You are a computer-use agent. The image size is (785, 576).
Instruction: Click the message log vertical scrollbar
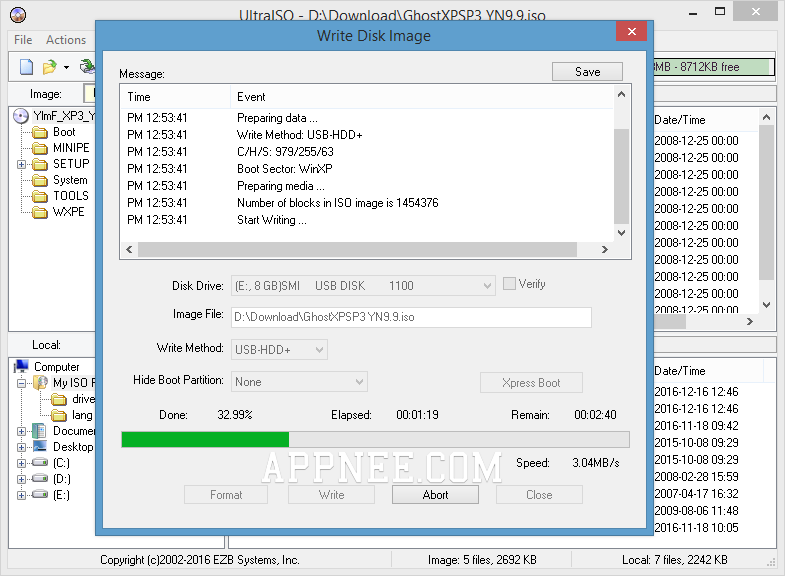tap(621, 175)
